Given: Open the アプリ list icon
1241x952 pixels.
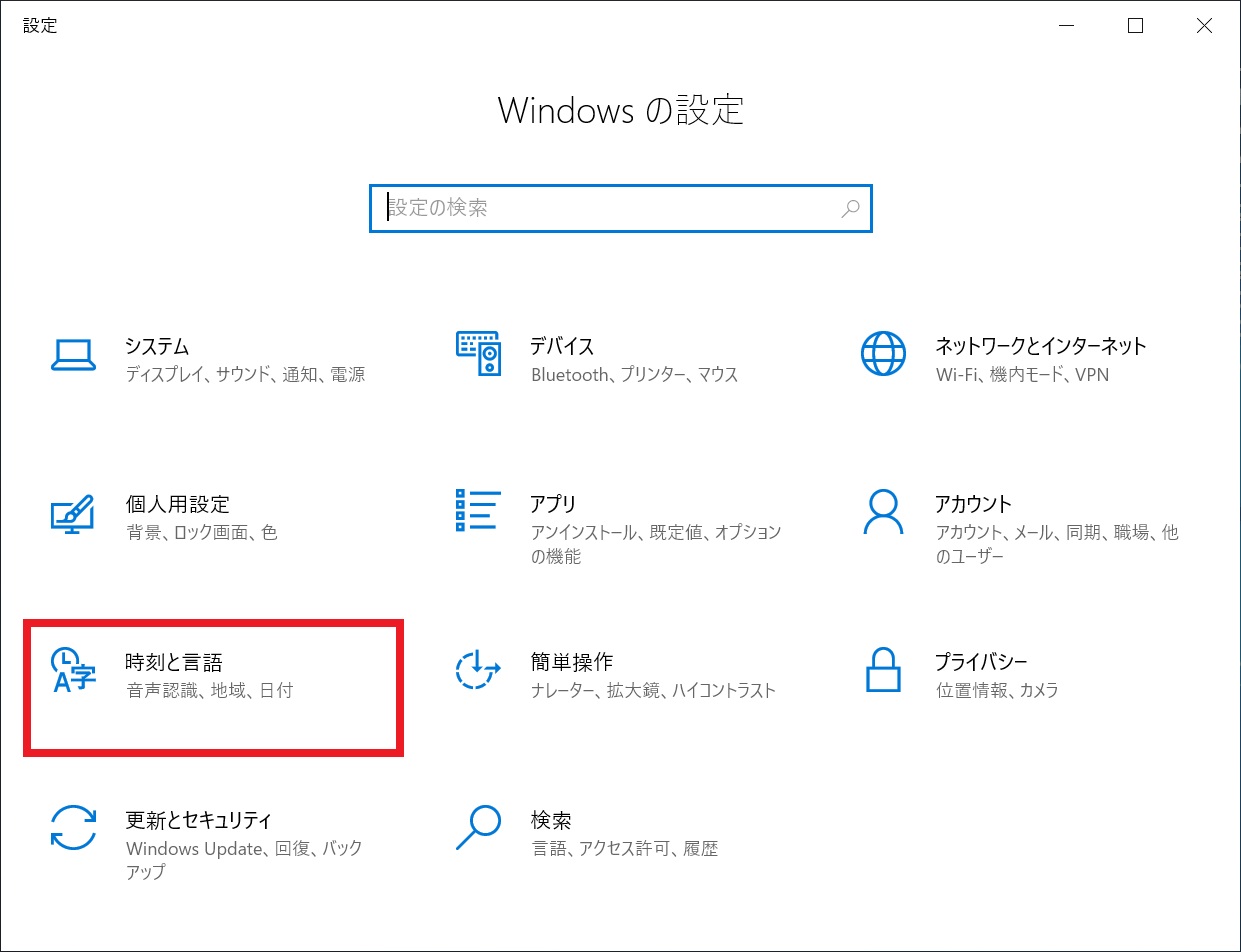Looking at the screenshot, I should (x=478, y=511).
